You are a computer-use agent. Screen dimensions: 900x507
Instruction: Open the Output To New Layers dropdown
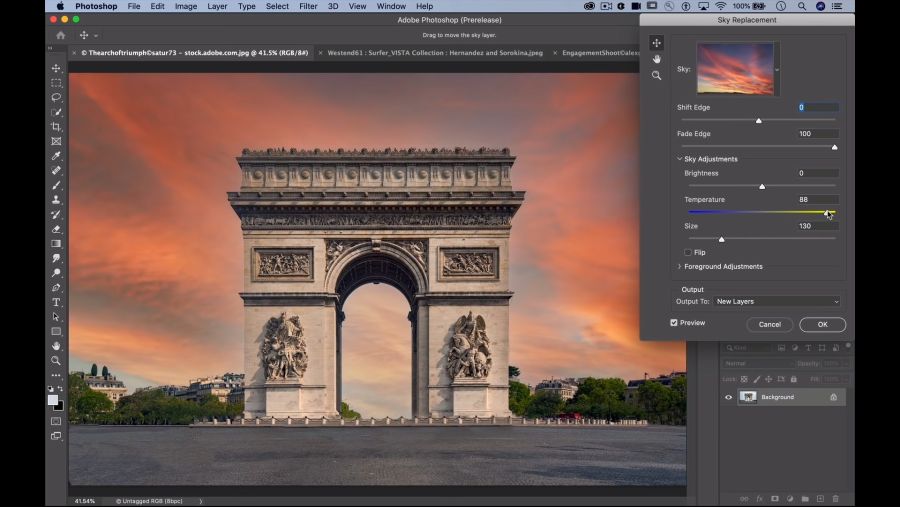[x=777, y=301]
